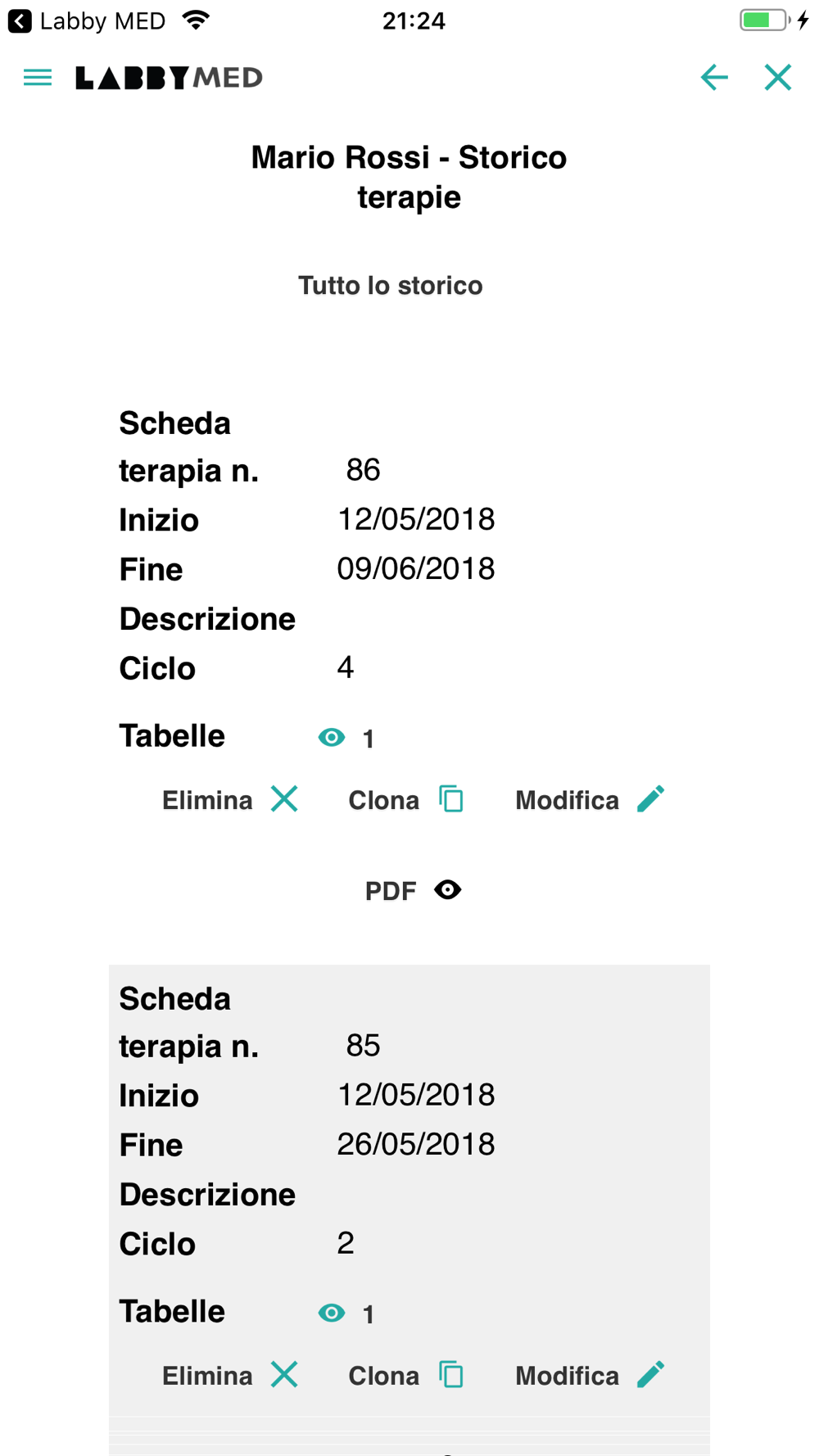Edit therapy 85 with pencil icon
Image resolution: width=819 pixels, height=1456 pixels.
650,1374
